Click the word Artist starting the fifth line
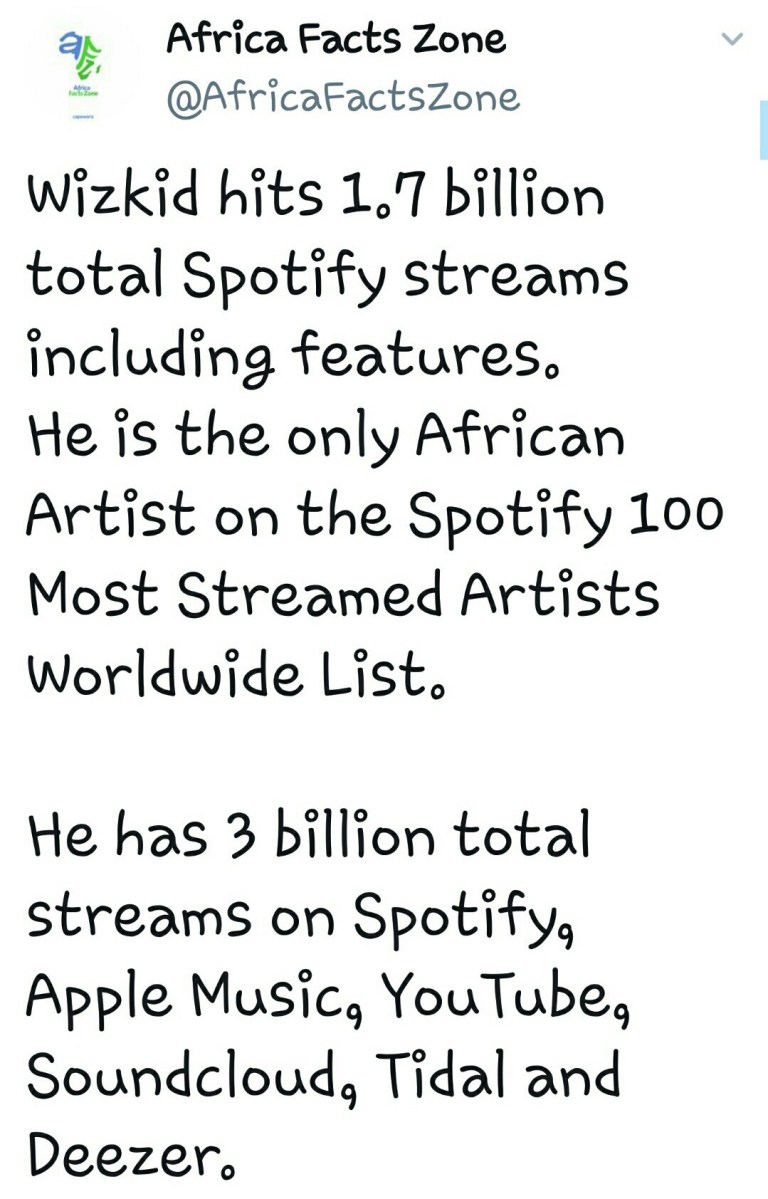Image resolution: width=768 pixels, height=1199 pixels. pyautogui.click(x=111, y=513)
